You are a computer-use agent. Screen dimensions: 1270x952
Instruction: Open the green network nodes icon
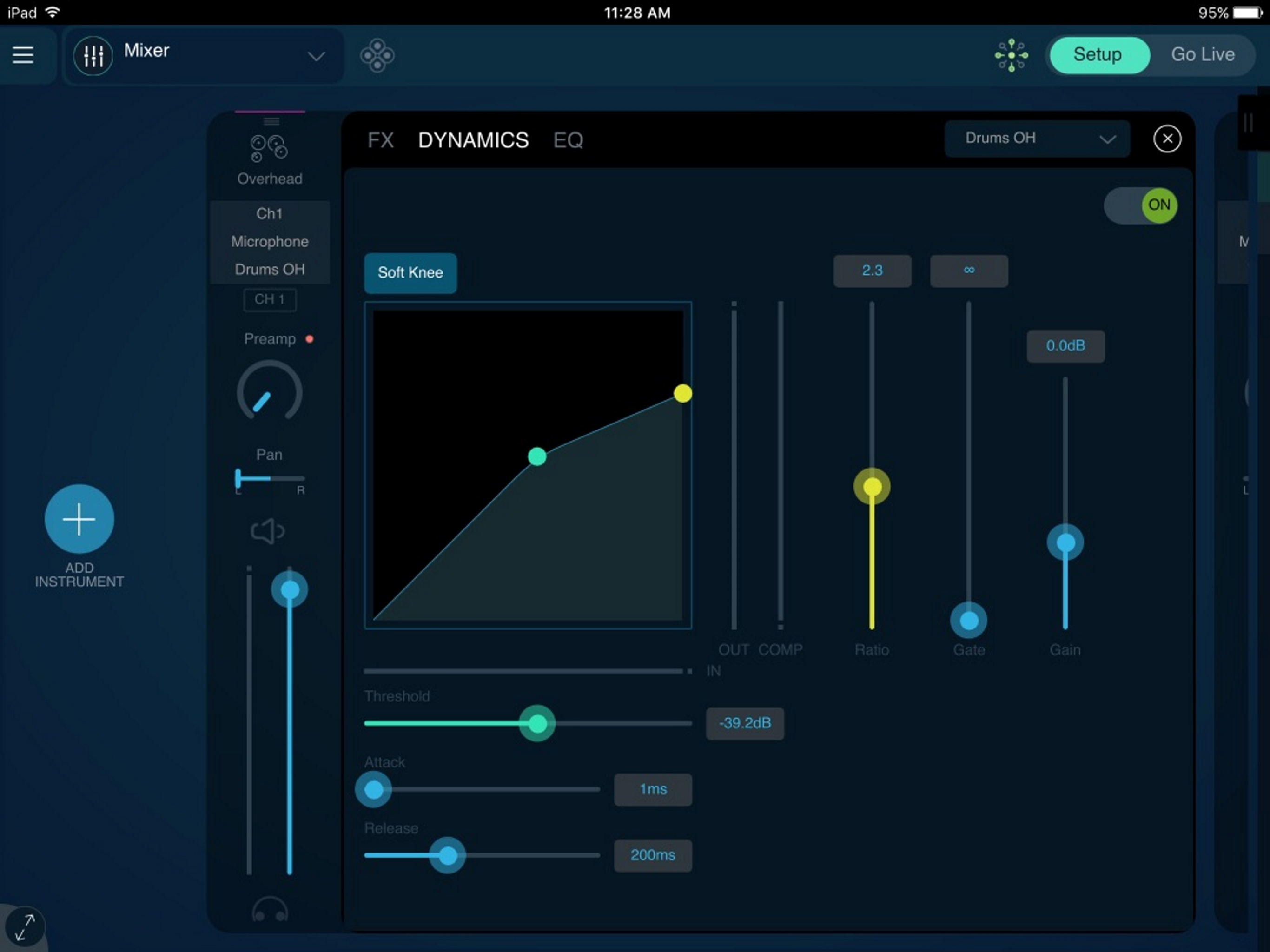(1011, 55)
